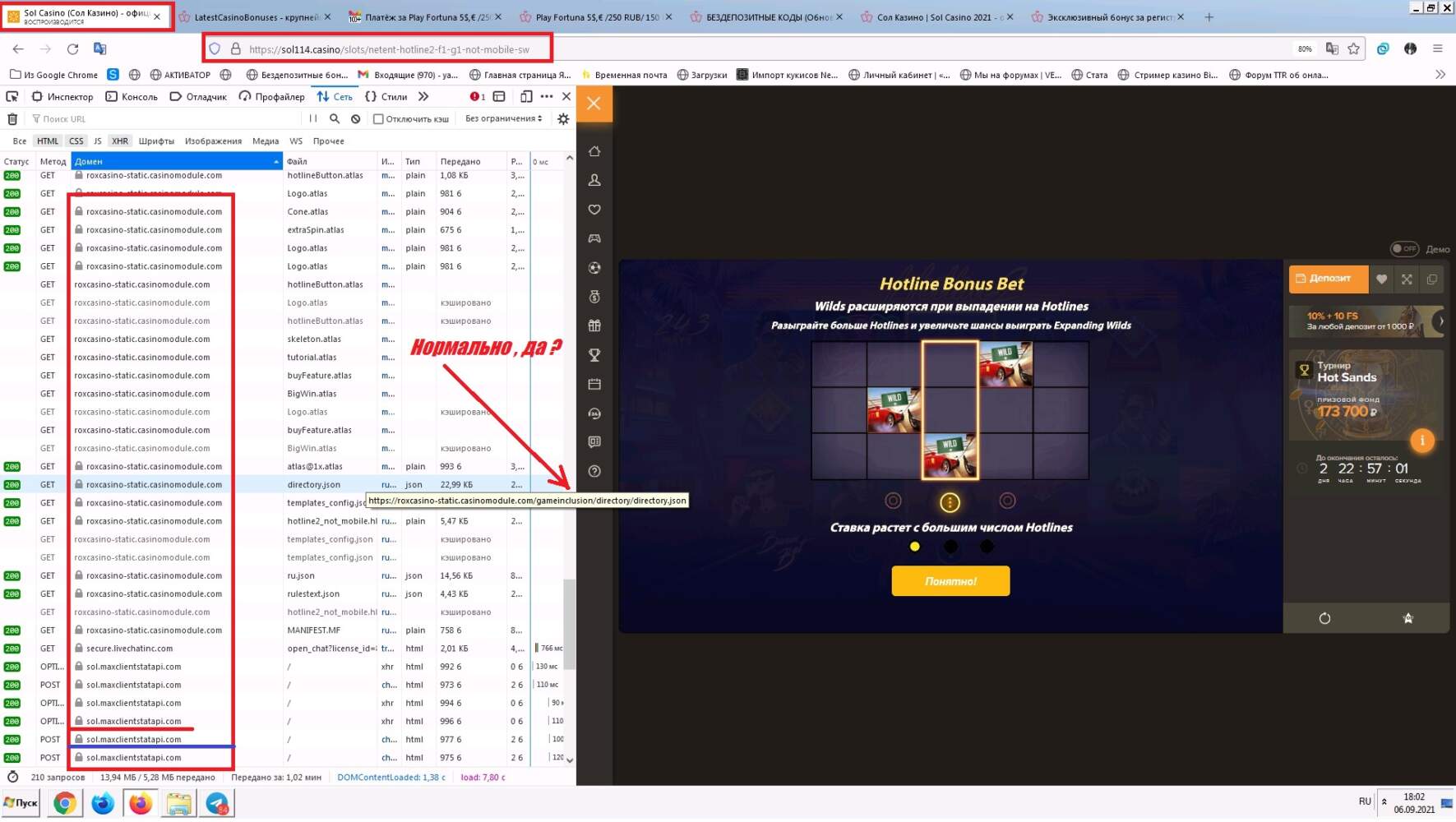Open the trophy tournaments icon in casino sidebar
The width and height of the screenshot is (1456, 822).
(594, 355)
